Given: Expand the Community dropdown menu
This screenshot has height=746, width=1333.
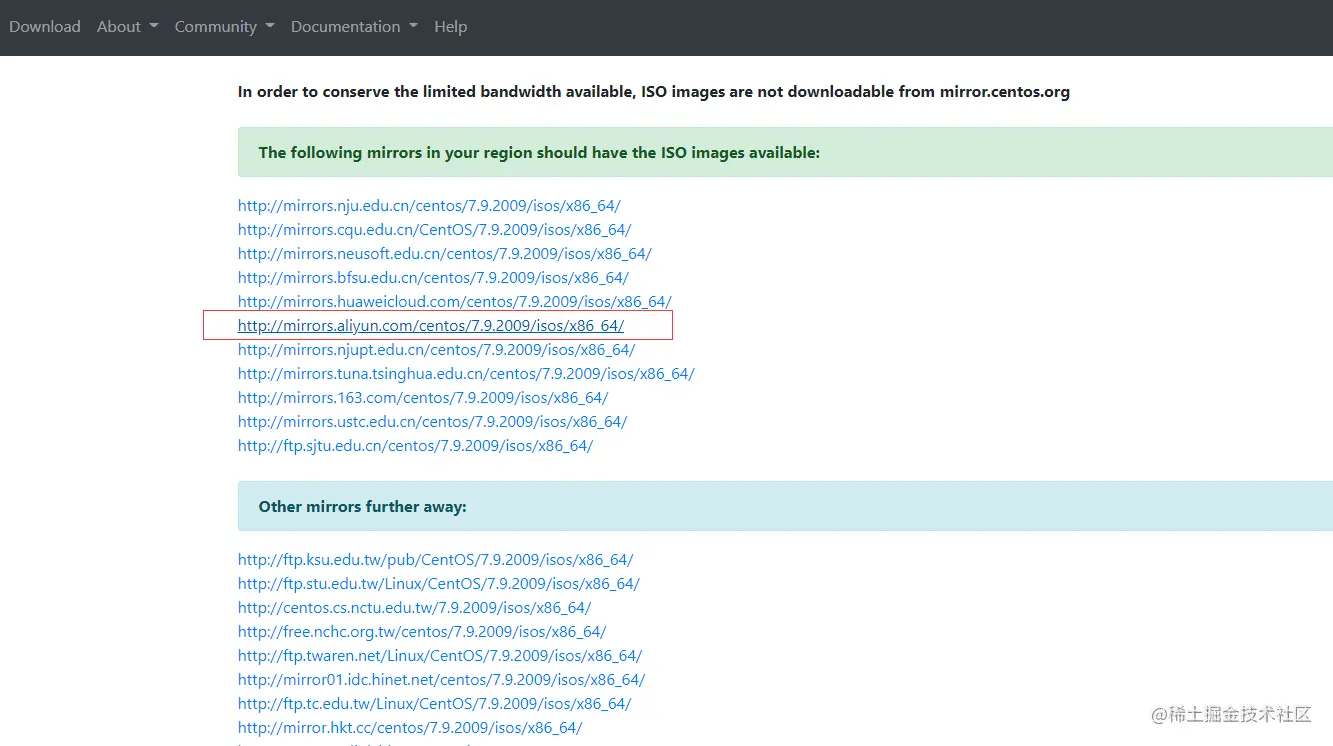Looking at the screenshot, I should click(x=224, y=27).
